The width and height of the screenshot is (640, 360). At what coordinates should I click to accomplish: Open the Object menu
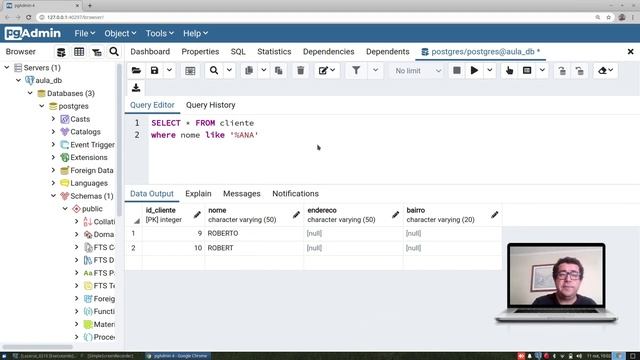[x=120, y=33]
